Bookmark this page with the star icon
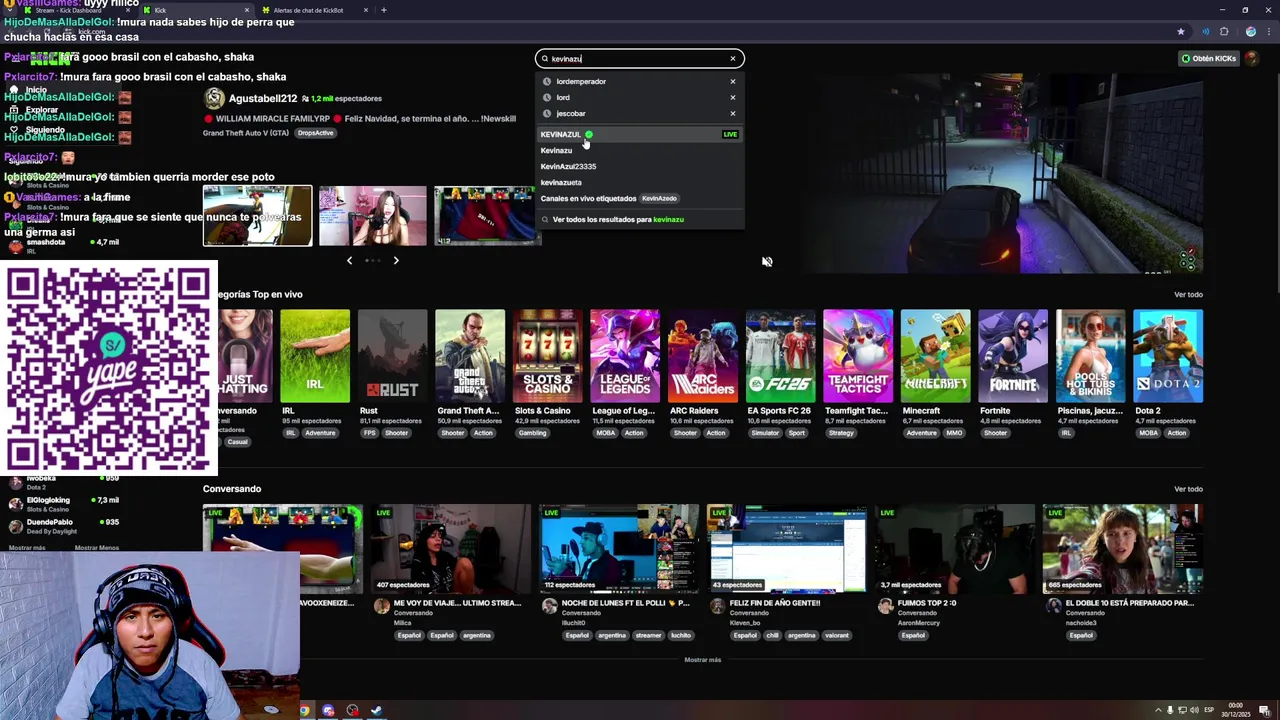Image resolution: width=1280 pixels, height=720 pixels. point(1181,31)
